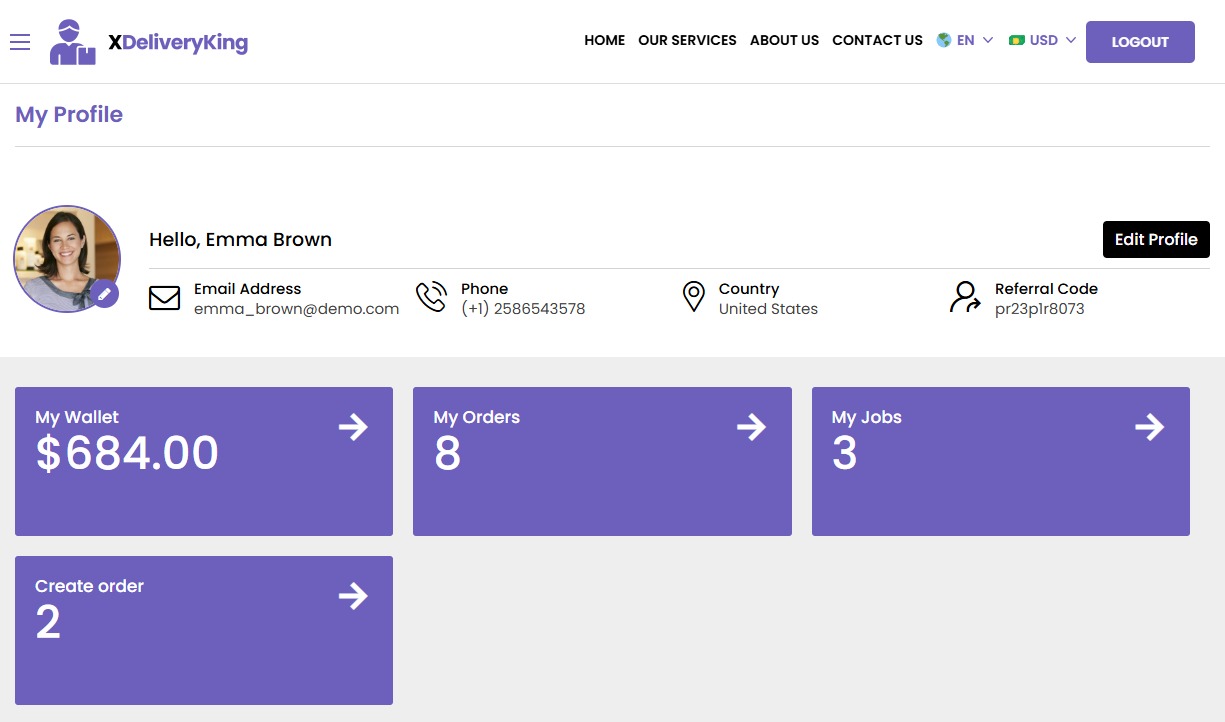
Task: Click the referral code person icon
Action: 963,297
